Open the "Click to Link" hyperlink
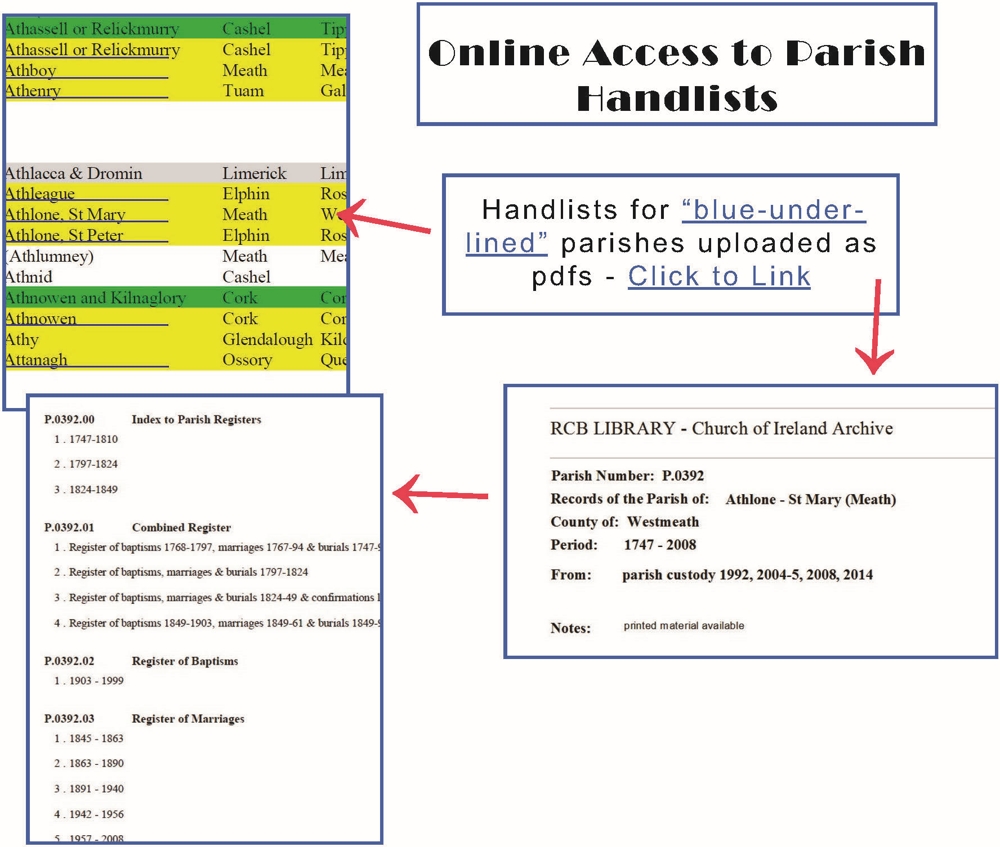This screenshot has width=1000, height=847. [x=719, y=276]
